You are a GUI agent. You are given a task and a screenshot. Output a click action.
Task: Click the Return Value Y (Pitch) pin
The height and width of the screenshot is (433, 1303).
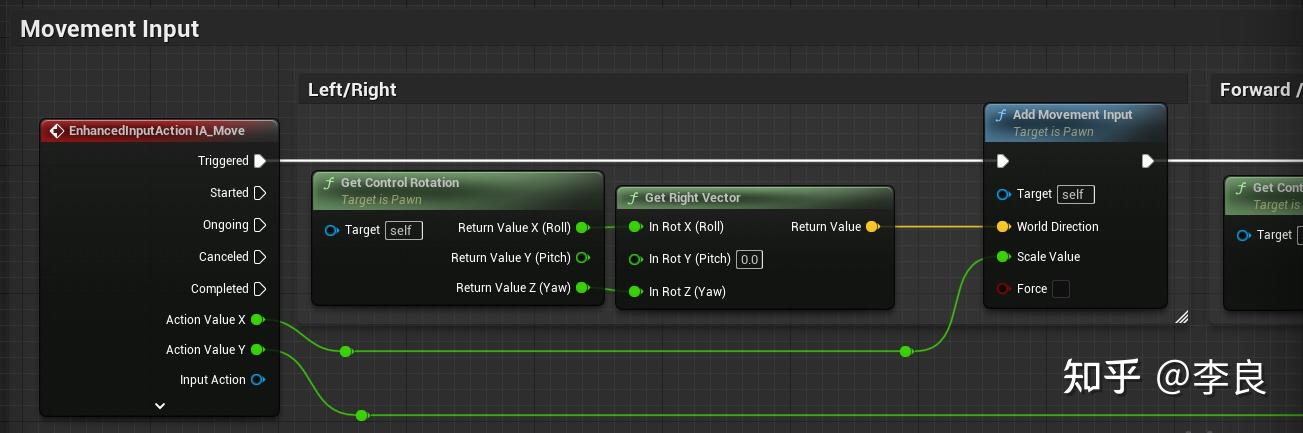pos(582,258)
